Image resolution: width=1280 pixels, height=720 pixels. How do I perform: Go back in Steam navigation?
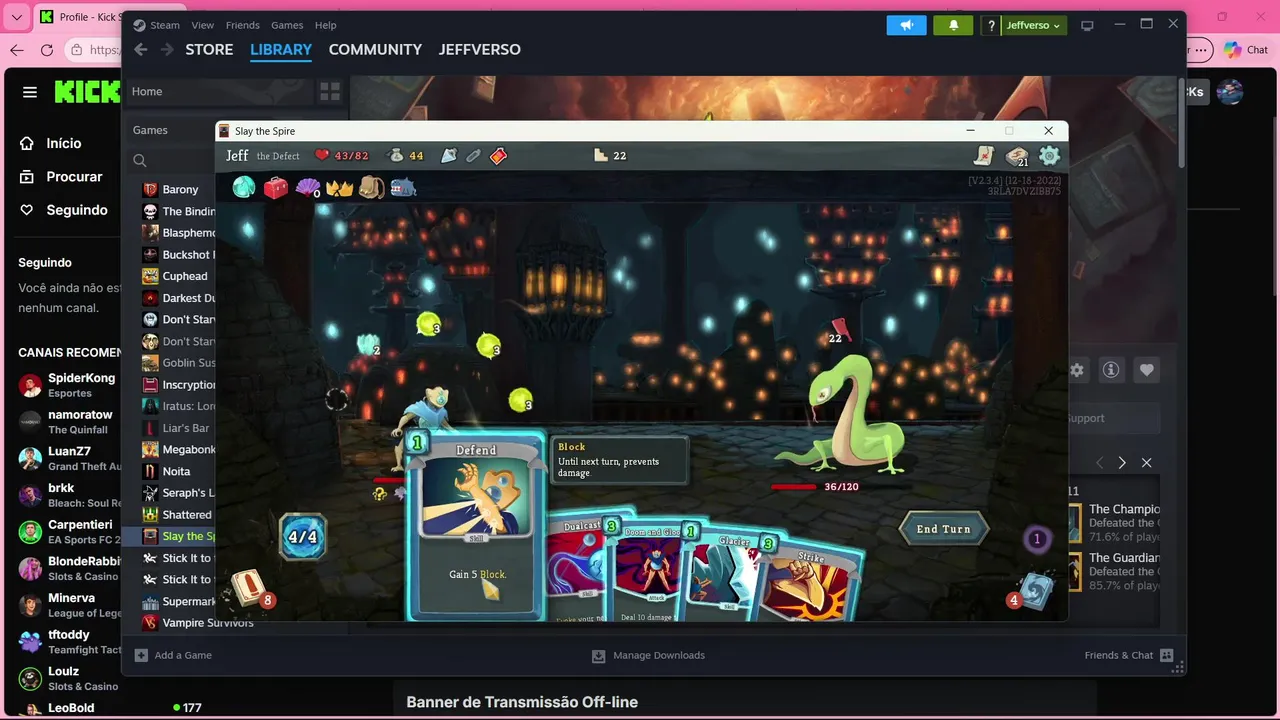140,49
